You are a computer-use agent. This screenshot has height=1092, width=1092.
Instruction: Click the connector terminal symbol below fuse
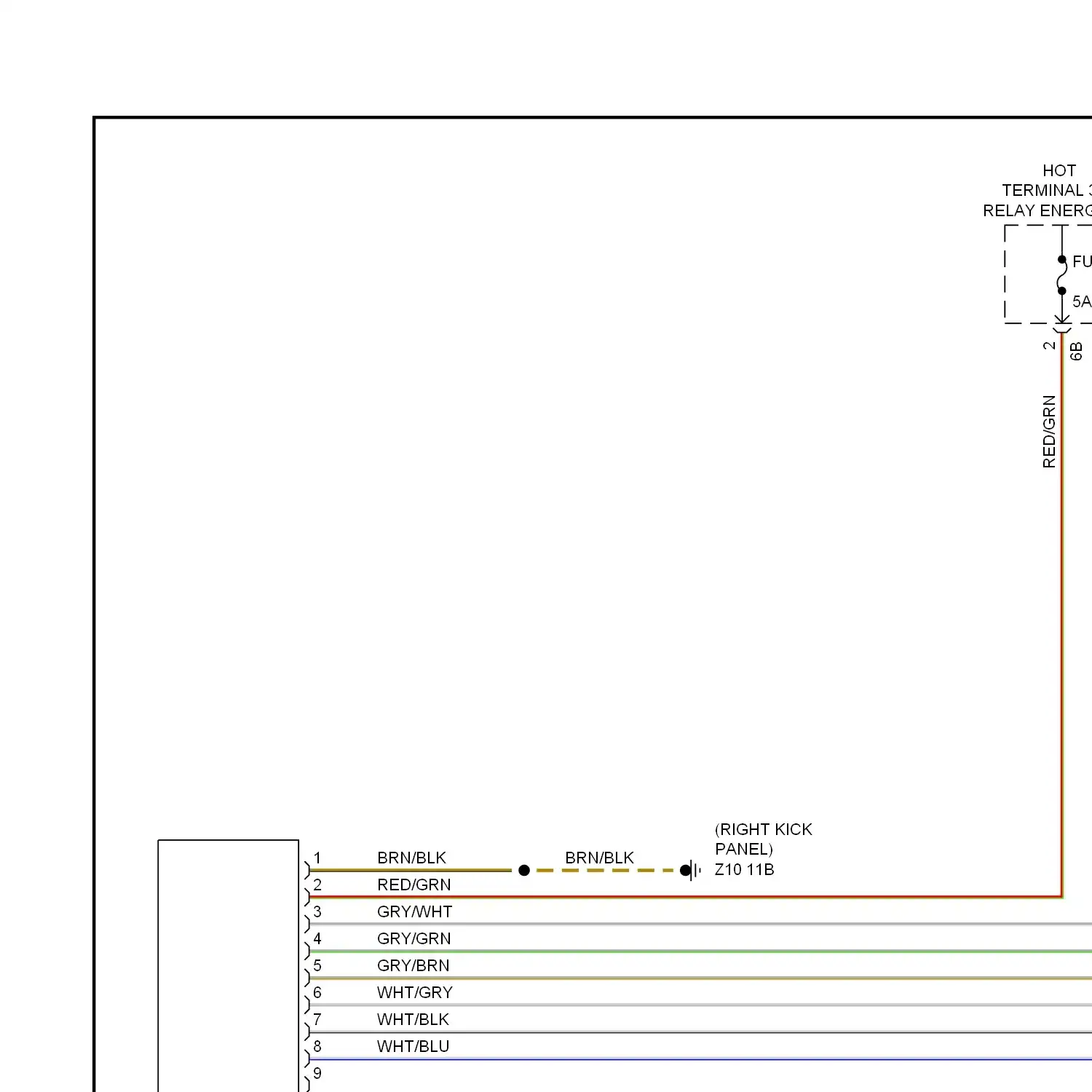pyautogui.click(x=1062, y=324)
